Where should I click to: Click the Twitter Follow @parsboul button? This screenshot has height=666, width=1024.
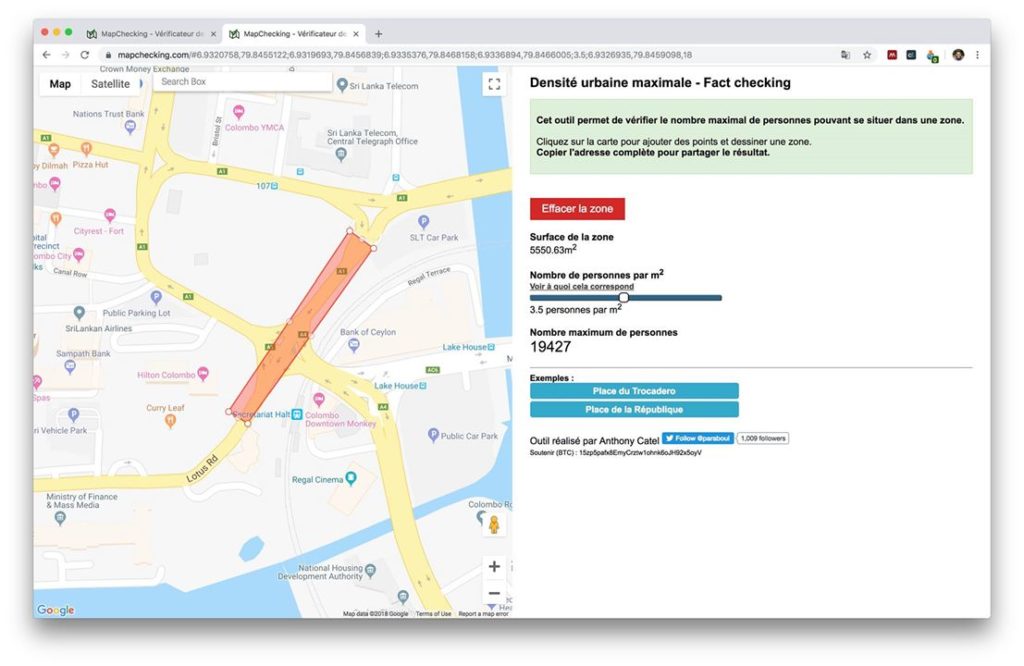pos(697,438)
